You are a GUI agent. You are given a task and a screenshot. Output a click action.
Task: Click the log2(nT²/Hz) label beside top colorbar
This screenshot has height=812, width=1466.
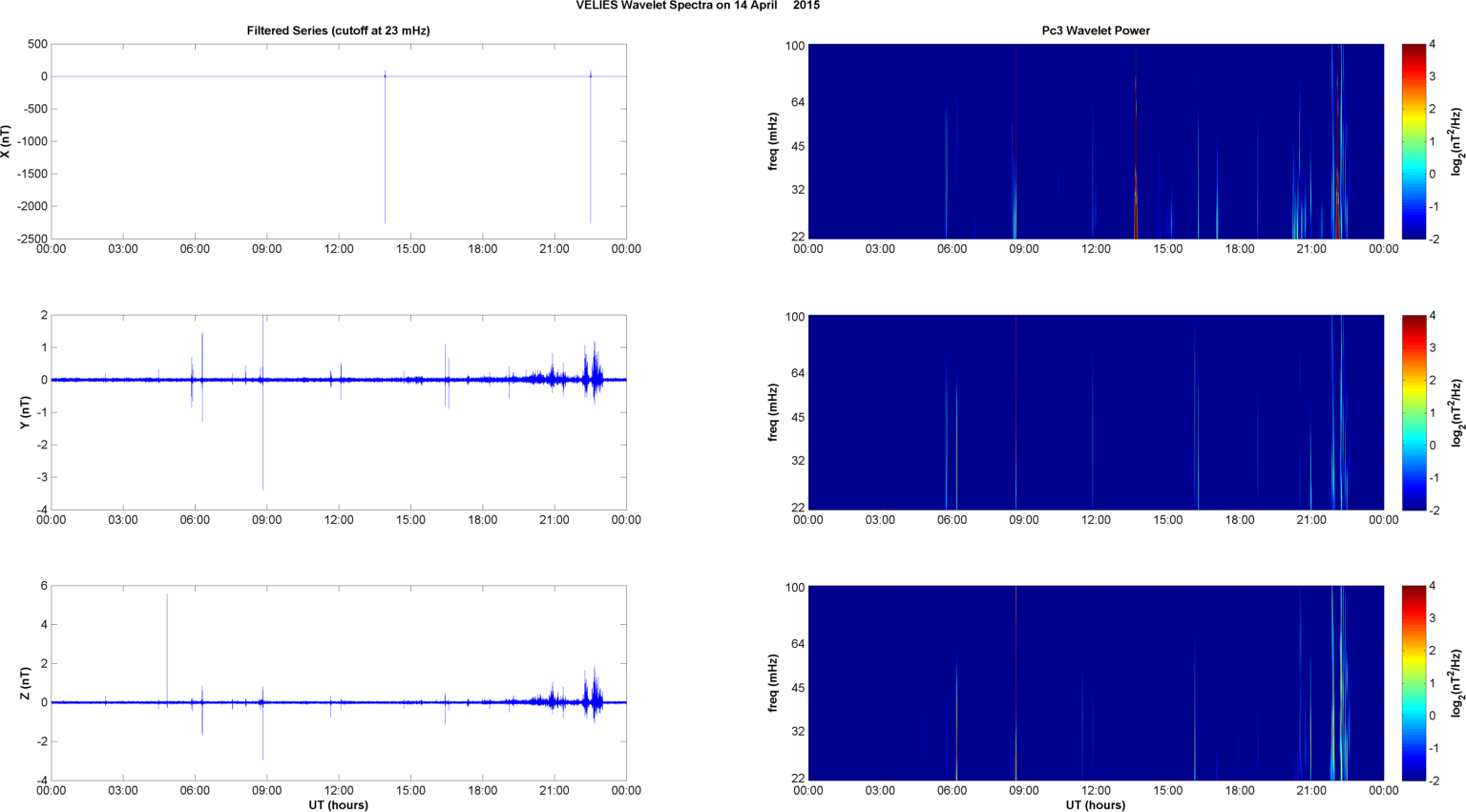(1456, 141)
